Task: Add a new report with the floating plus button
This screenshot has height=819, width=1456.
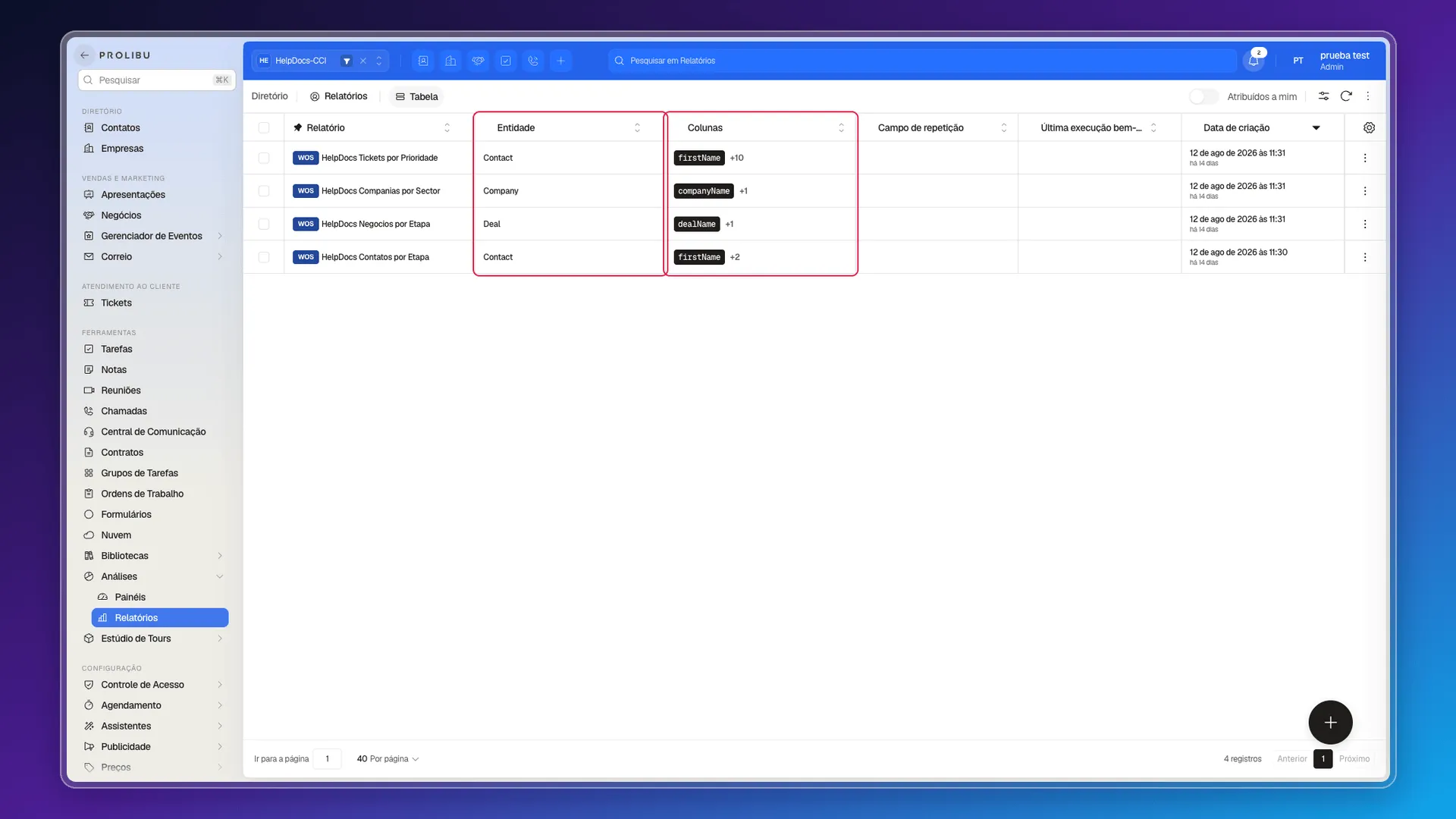Action: 1330,723
